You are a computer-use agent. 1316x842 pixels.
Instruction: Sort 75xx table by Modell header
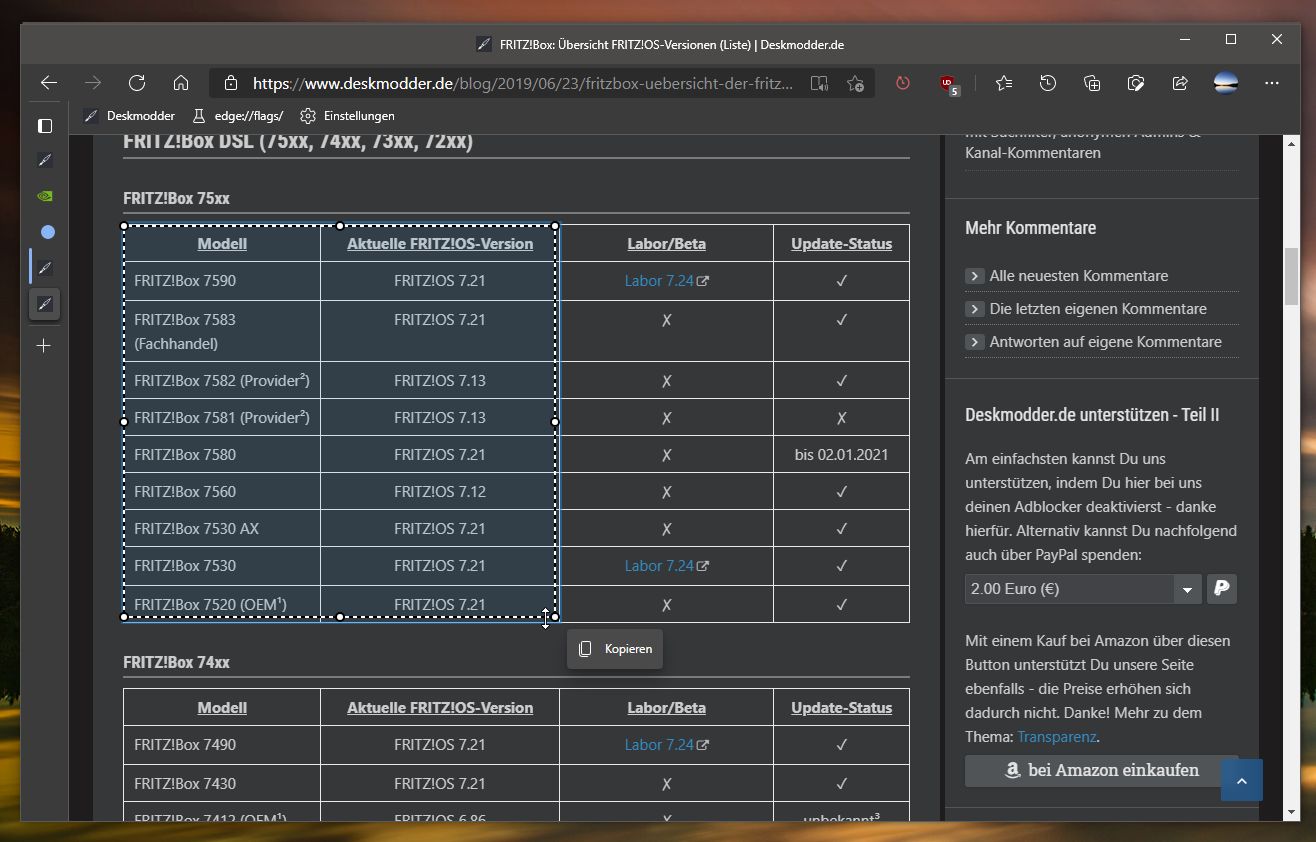pyautogui.click(x=222, y=243)
